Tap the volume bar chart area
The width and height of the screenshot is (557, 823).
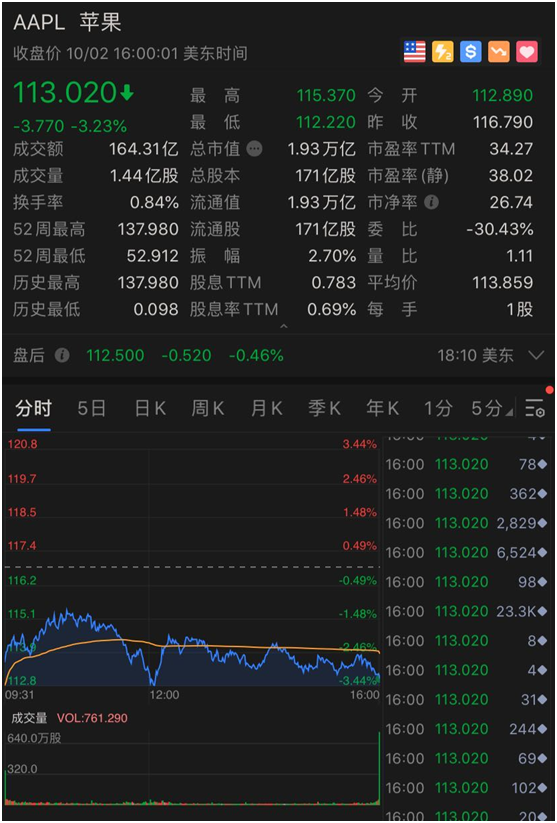192,766
